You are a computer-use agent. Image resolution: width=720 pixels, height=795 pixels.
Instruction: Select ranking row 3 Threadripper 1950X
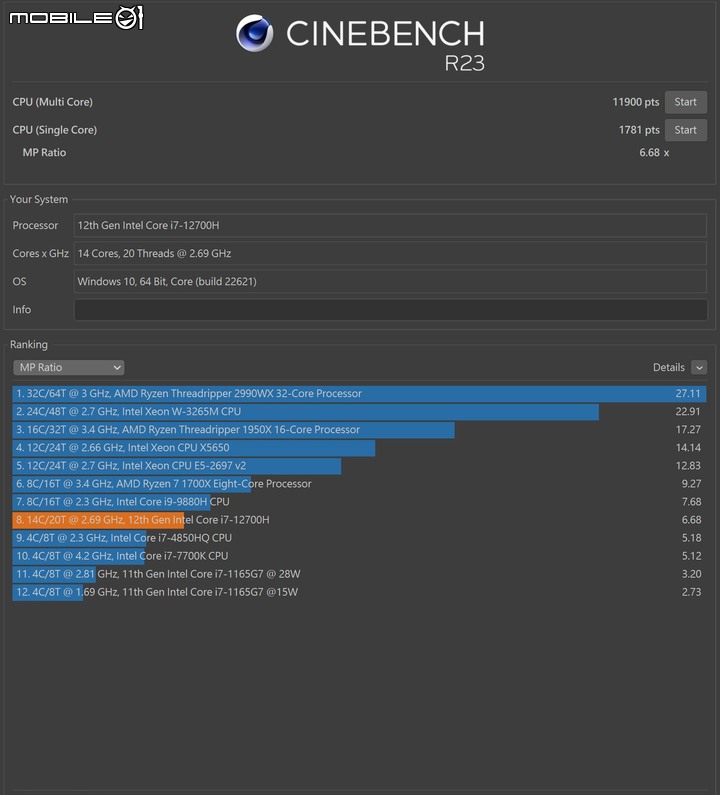pyautogui.click(x=359, y=429)
